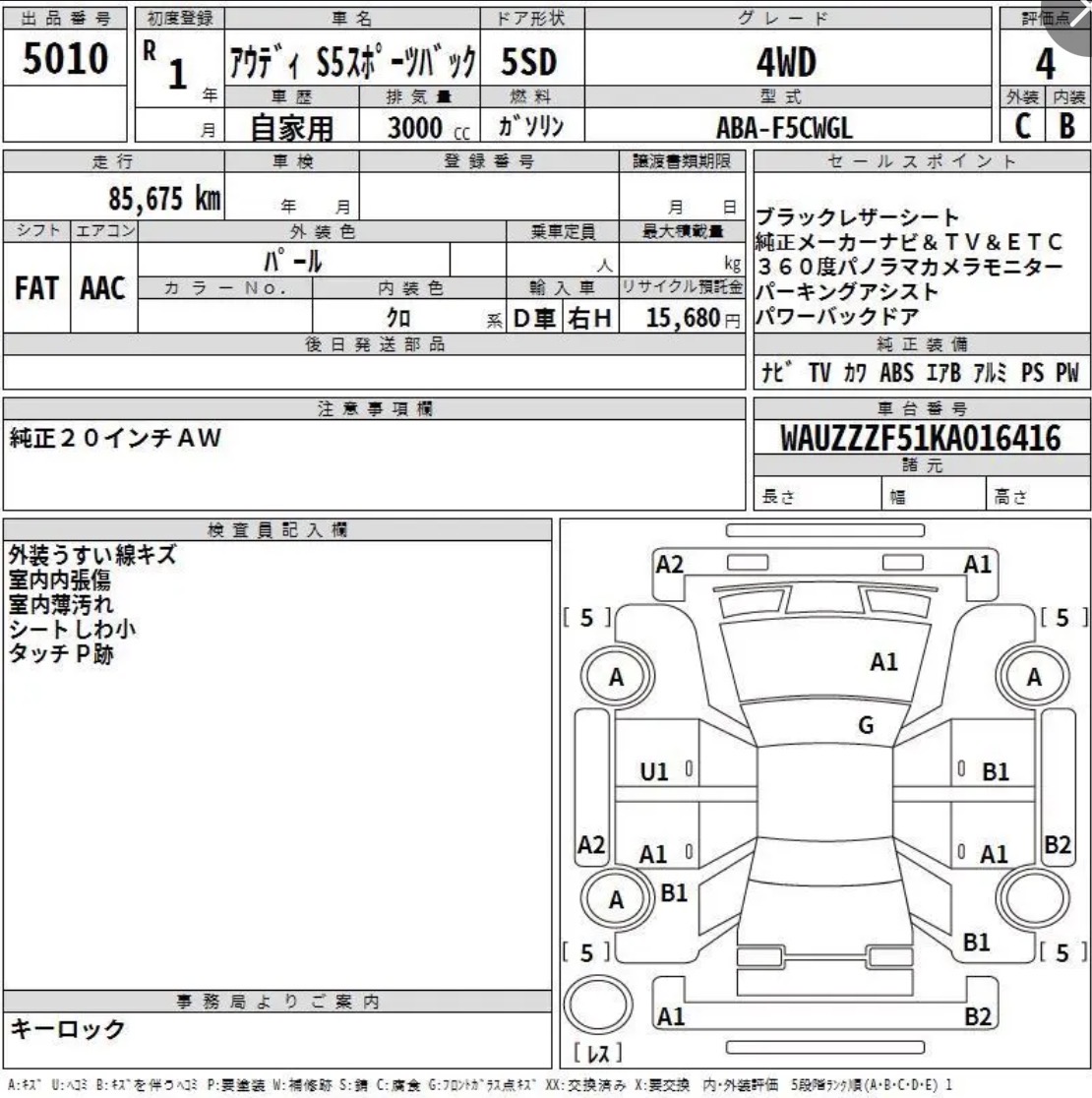Viewport: 1092px width, 1098px height.
Task: Click vehicle history 自家用
Action: [x=292, y=128]
